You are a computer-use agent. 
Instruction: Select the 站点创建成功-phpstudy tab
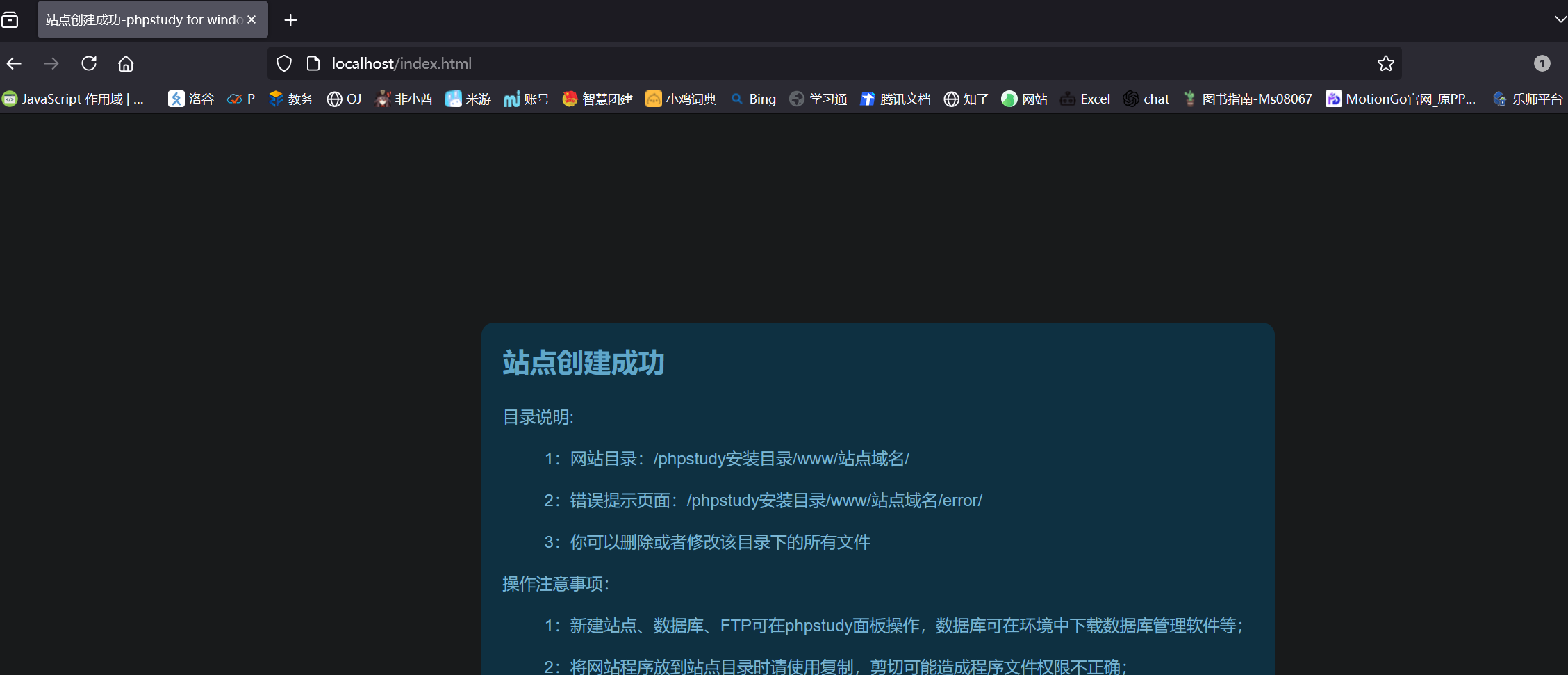tap(152, 20)
